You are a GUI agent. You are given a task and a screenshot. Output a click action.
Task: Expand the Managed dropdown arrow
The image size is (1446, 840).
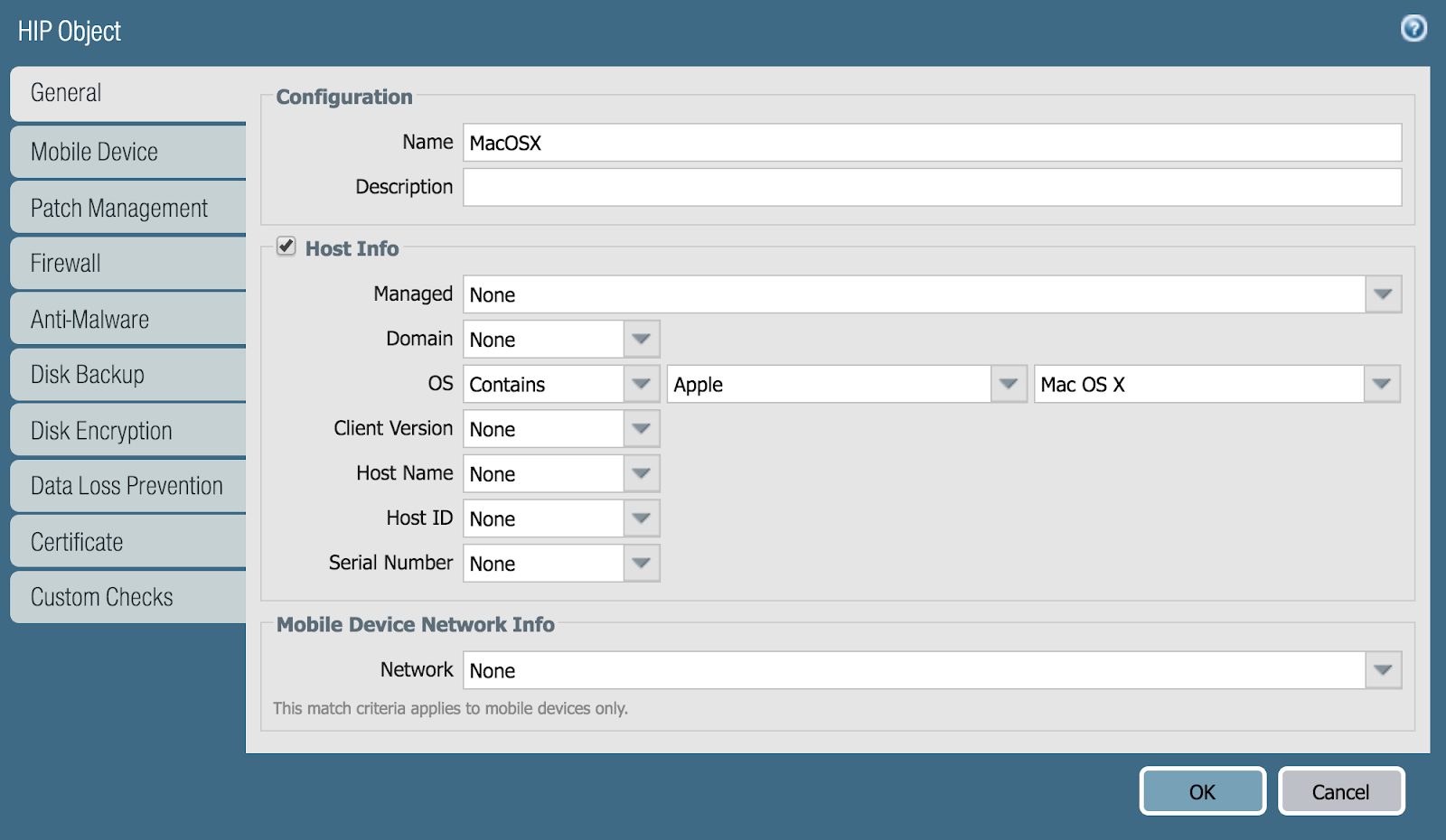[1383, 294]
